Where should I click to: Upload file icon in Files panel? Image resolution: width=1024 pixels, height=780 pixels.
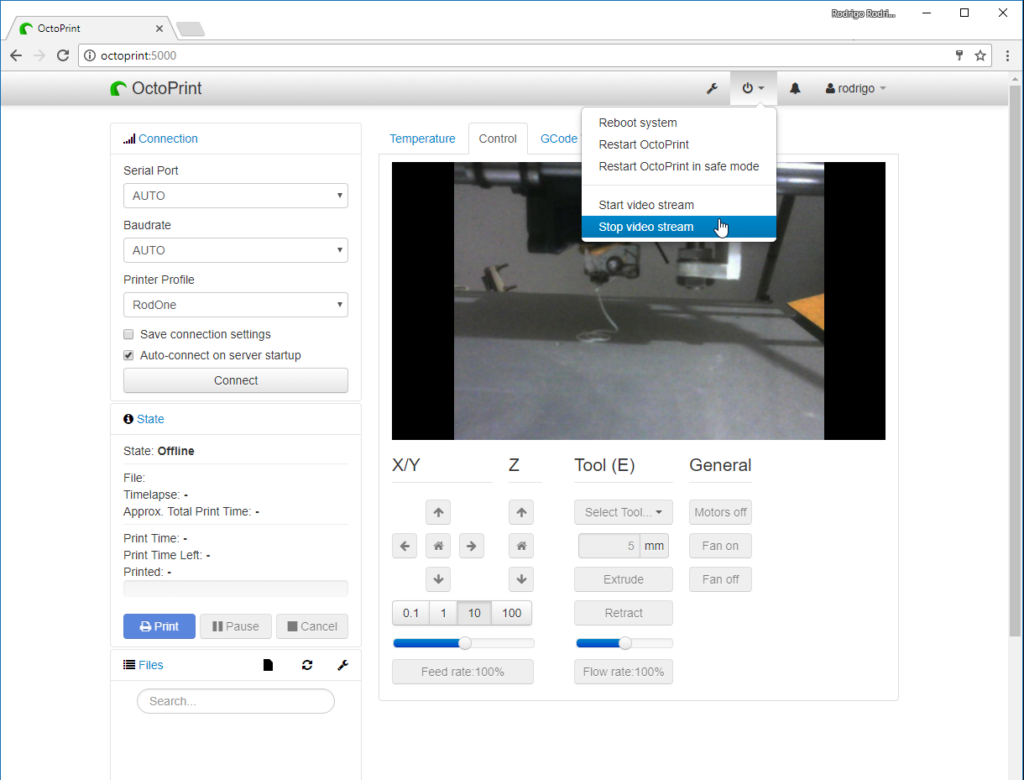tap(268, 665)
